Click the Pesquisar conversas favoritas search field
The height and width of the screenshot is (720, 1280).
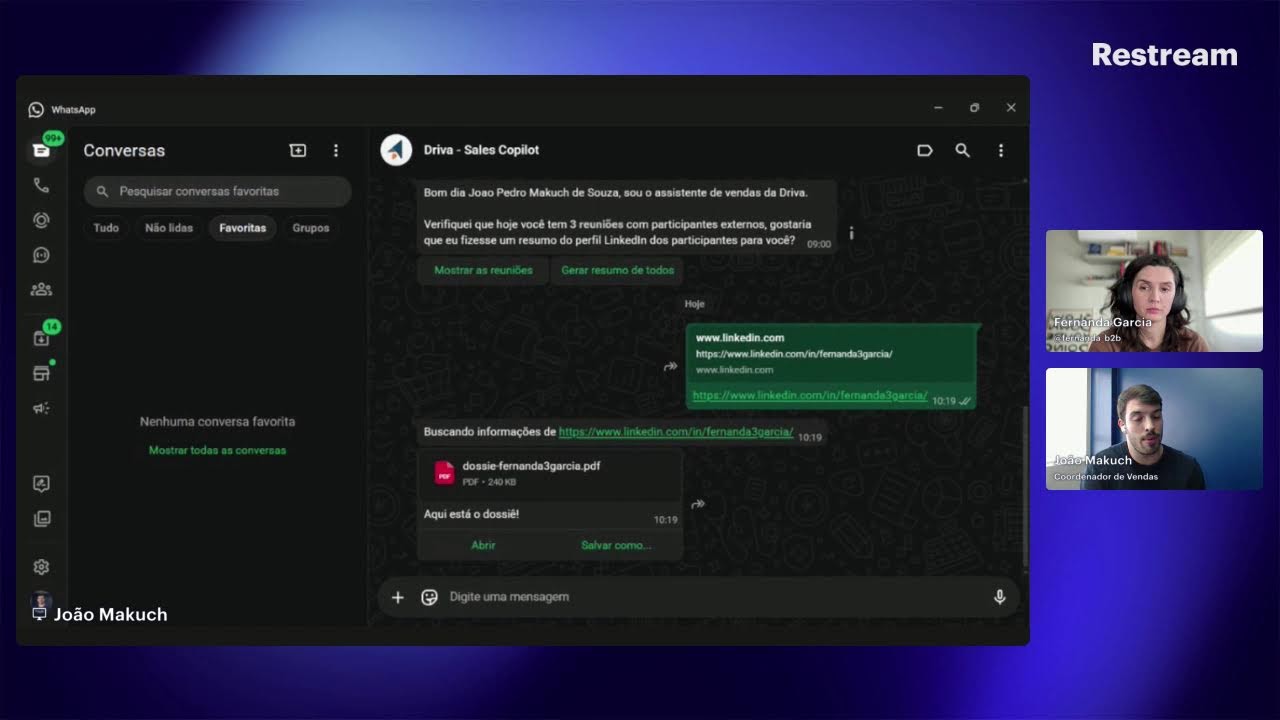click(x=217, y=191)
